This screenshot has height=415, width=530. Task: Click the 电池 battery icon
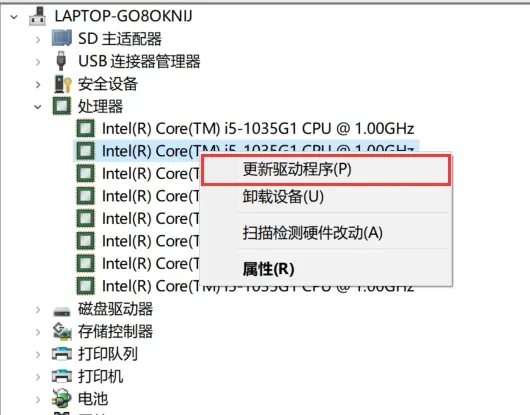click(62, 398)
